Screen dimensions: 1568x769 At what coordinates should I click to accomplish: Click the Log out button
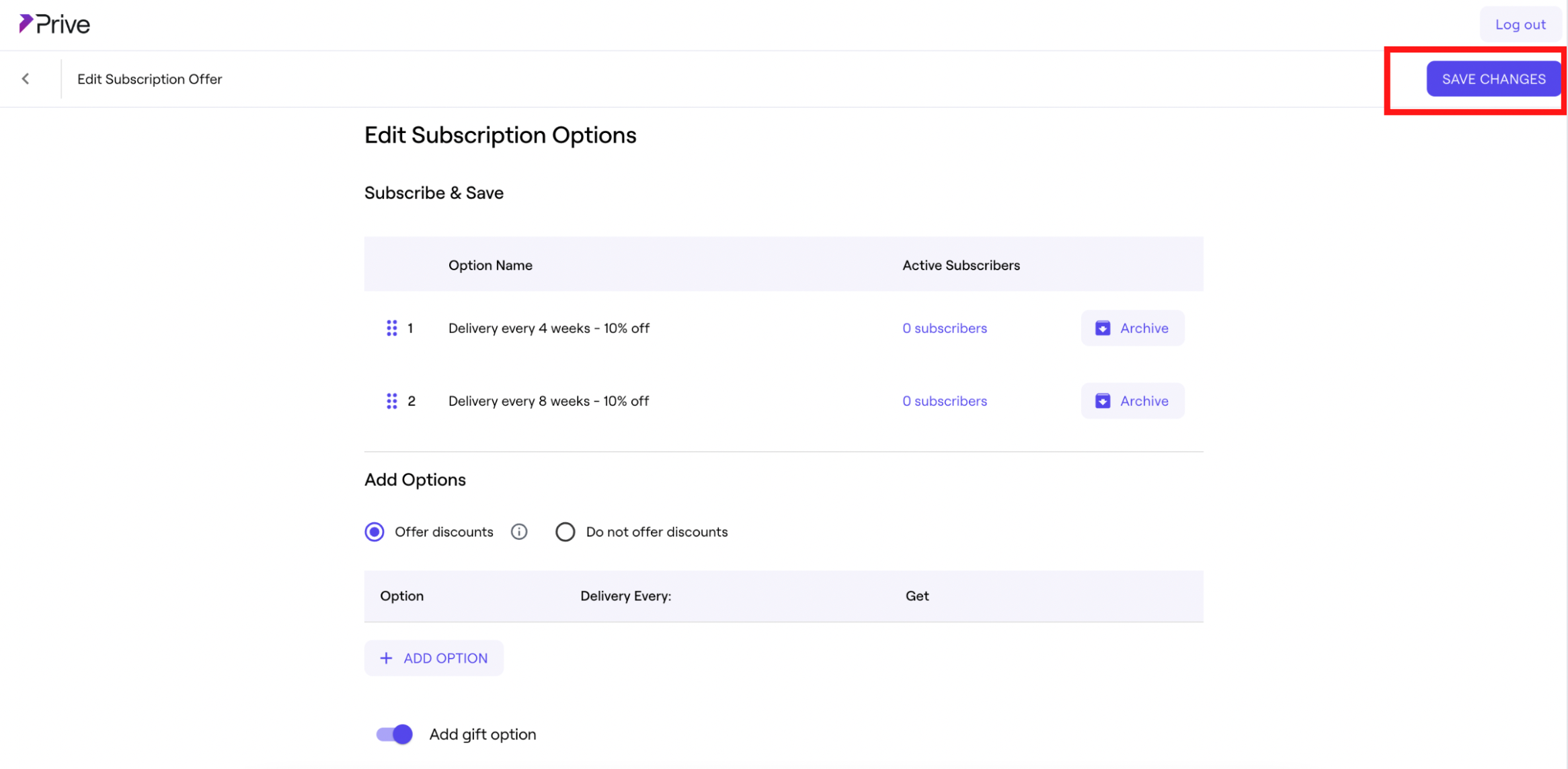tap(1520, 24)
